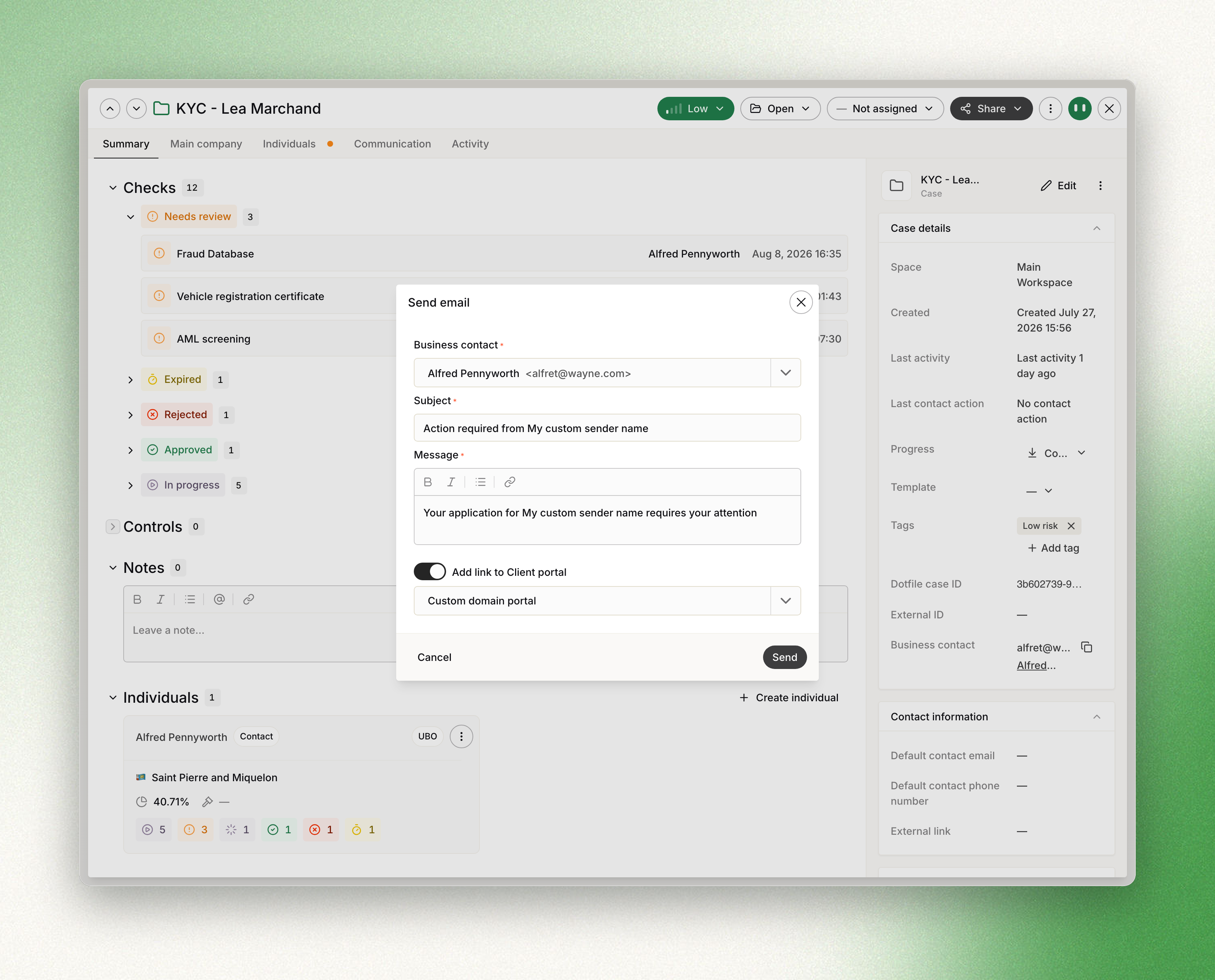
Task: Collapse the Case details section
Action: coord(1097,228)
